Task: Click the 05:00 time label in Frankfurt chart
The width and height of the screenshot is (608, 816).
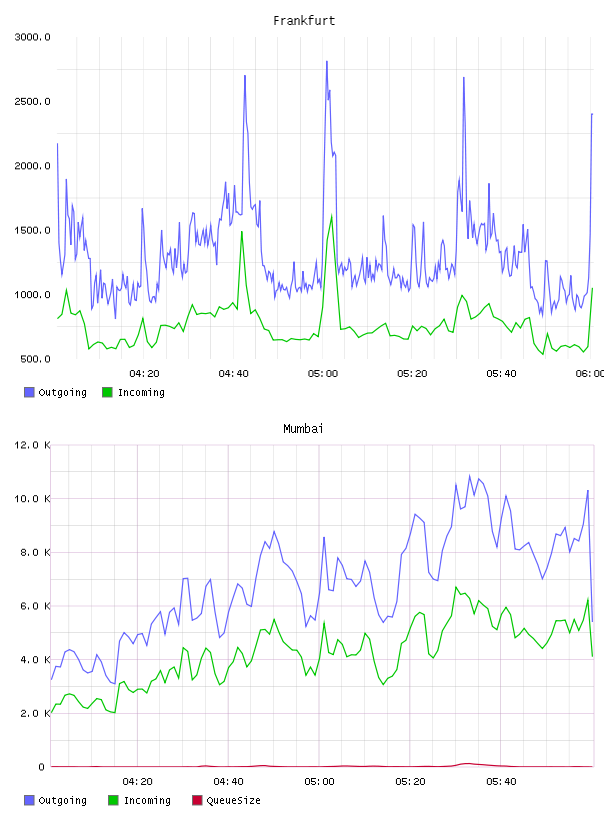Action: pos(323,374)
